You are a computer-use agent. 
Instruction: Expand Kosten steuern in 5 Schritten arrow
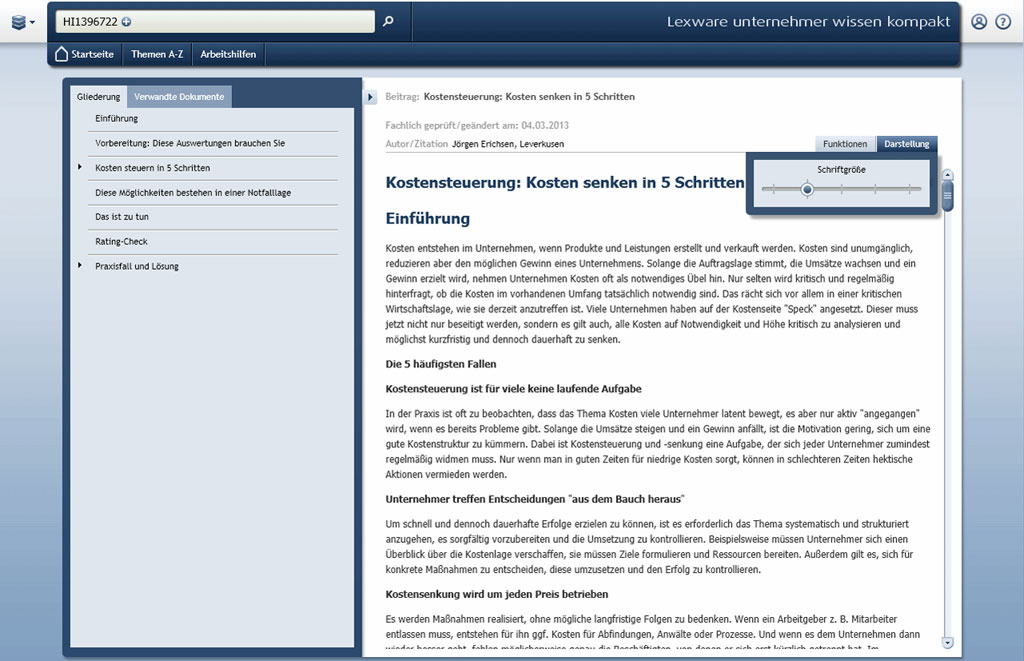[80, 167]
